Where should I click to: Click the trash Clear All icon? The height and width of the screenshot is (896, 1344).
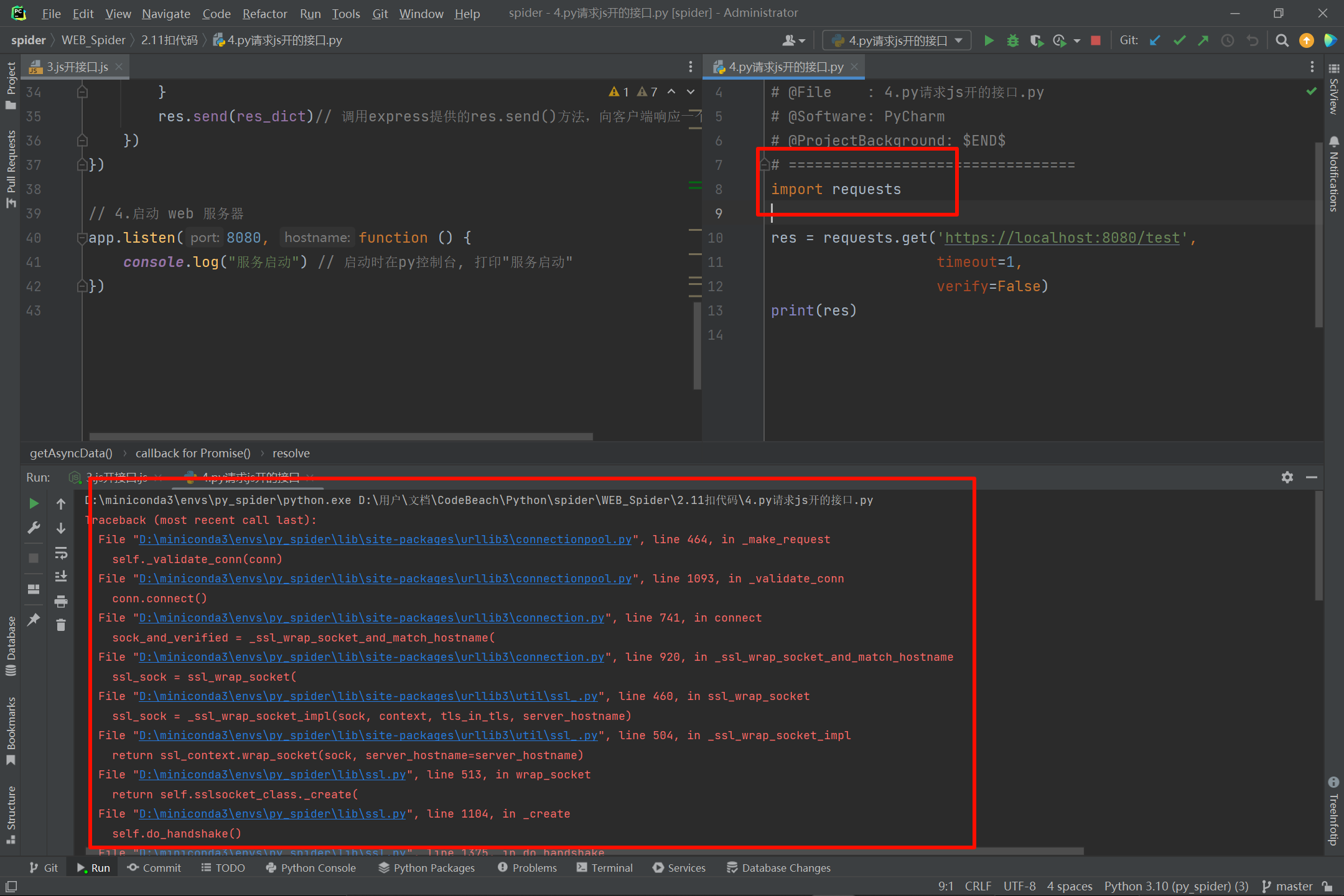click(61, 625)
